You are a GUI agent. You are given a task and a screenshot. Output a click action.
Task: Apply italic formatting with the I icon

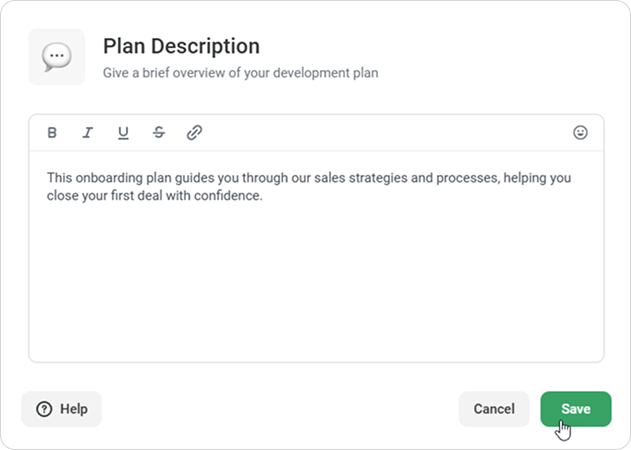pos(88,132)
